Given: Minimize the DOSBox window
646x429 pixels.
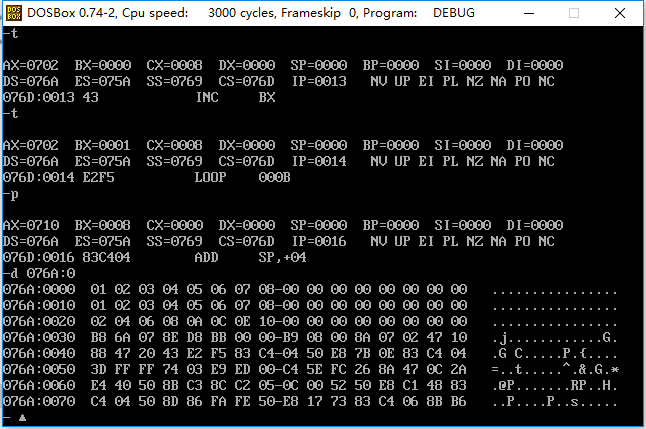Looking at the screenshot, I should [529, 13].
